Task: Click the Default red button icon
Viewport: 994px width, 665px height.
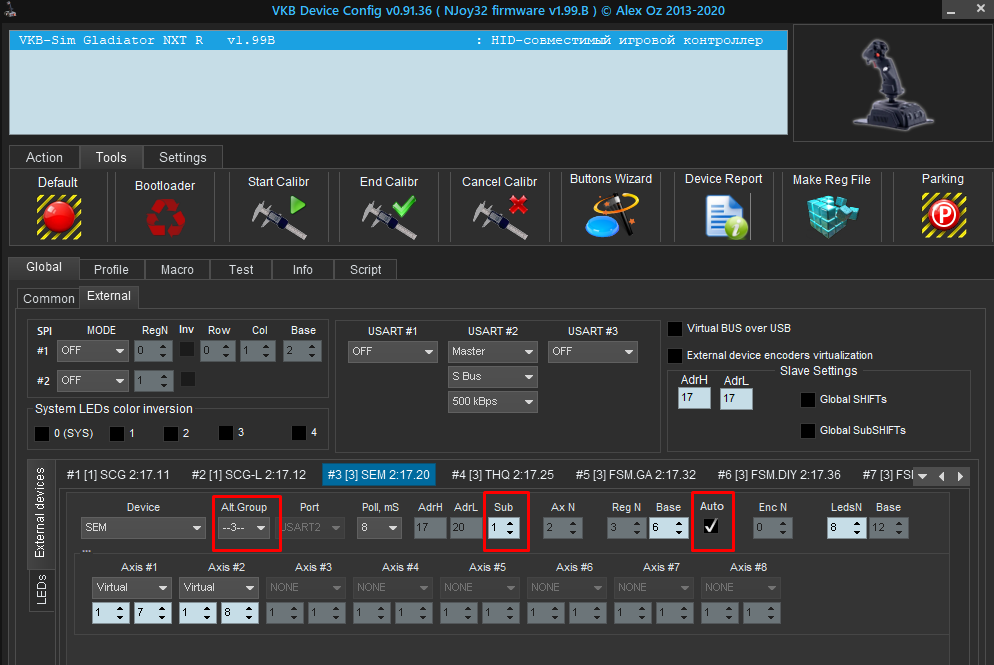Action: coord(58,215)
